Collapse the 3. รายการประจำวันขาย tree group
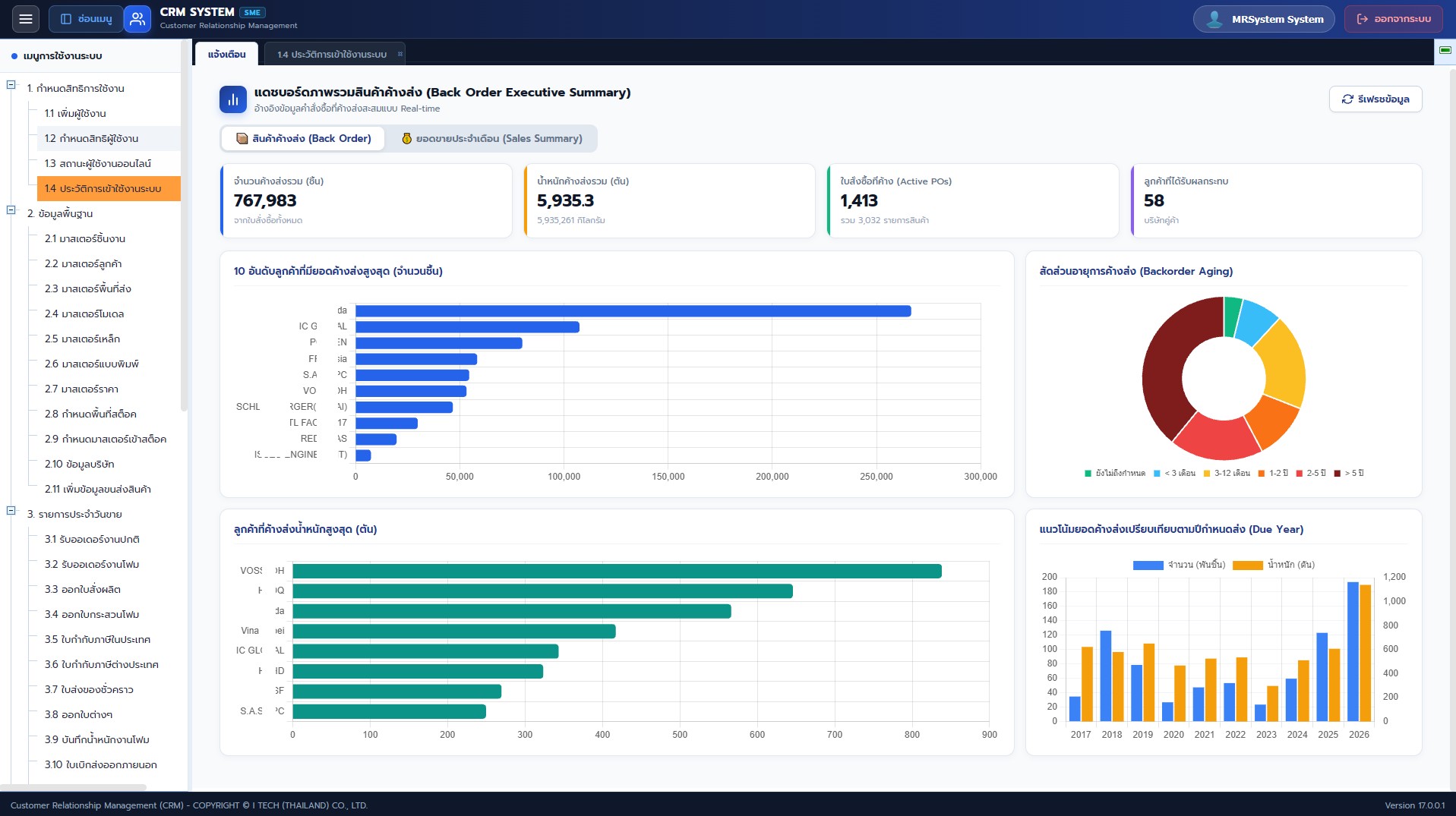 coord(11,511)
